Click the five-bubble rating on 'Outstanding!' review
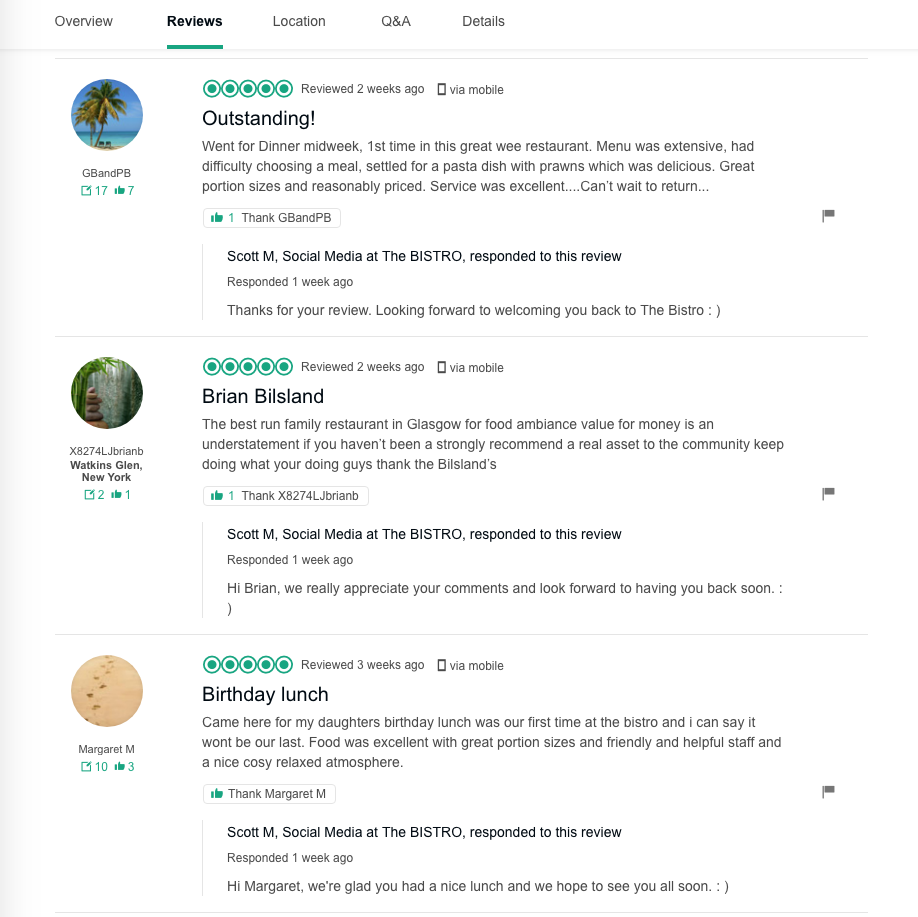Image resolution: width=918 pixels, height=917 pixels. tap(247, 89)
